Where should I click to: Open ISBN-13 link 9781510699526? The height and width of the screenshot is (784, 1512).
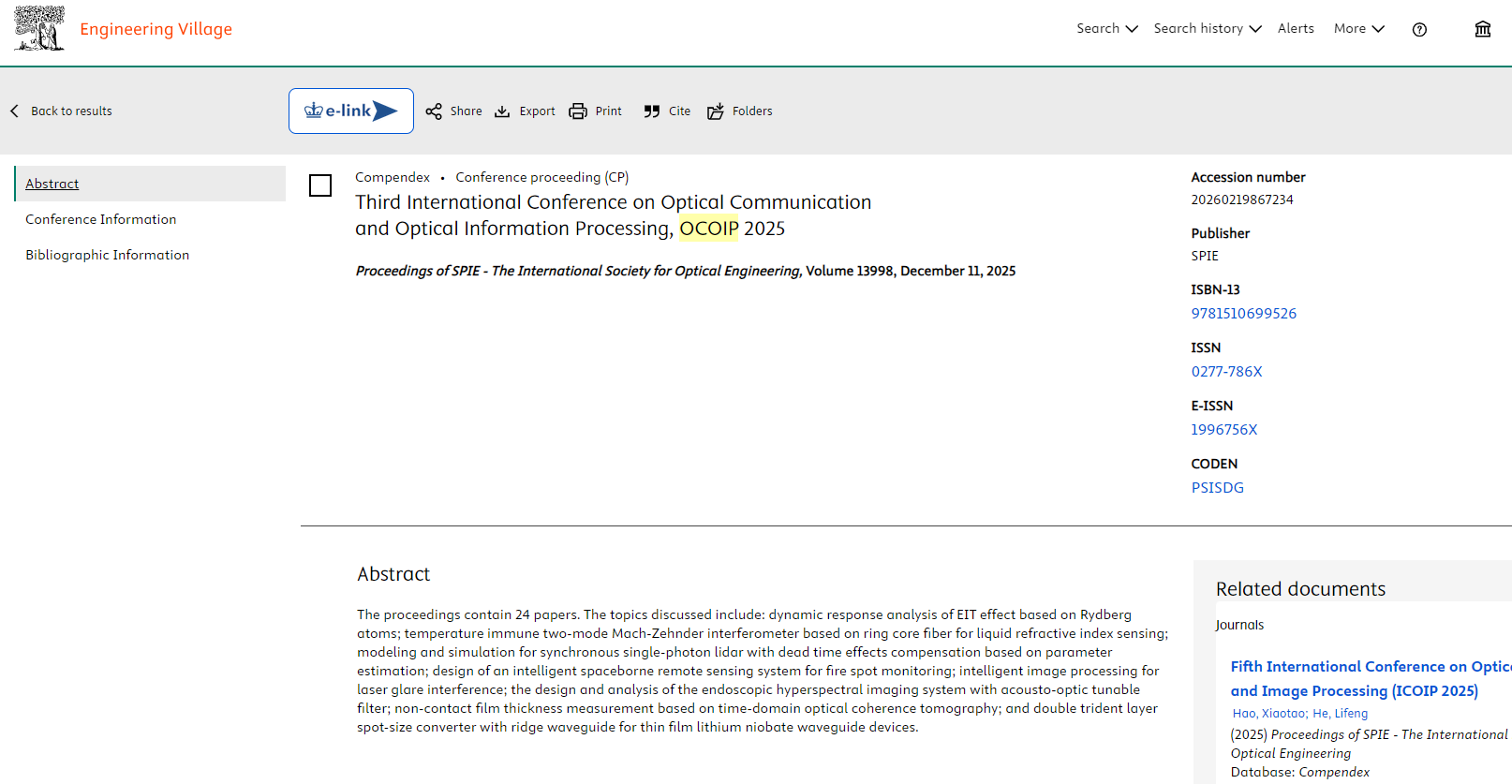tap(1243, 314)
